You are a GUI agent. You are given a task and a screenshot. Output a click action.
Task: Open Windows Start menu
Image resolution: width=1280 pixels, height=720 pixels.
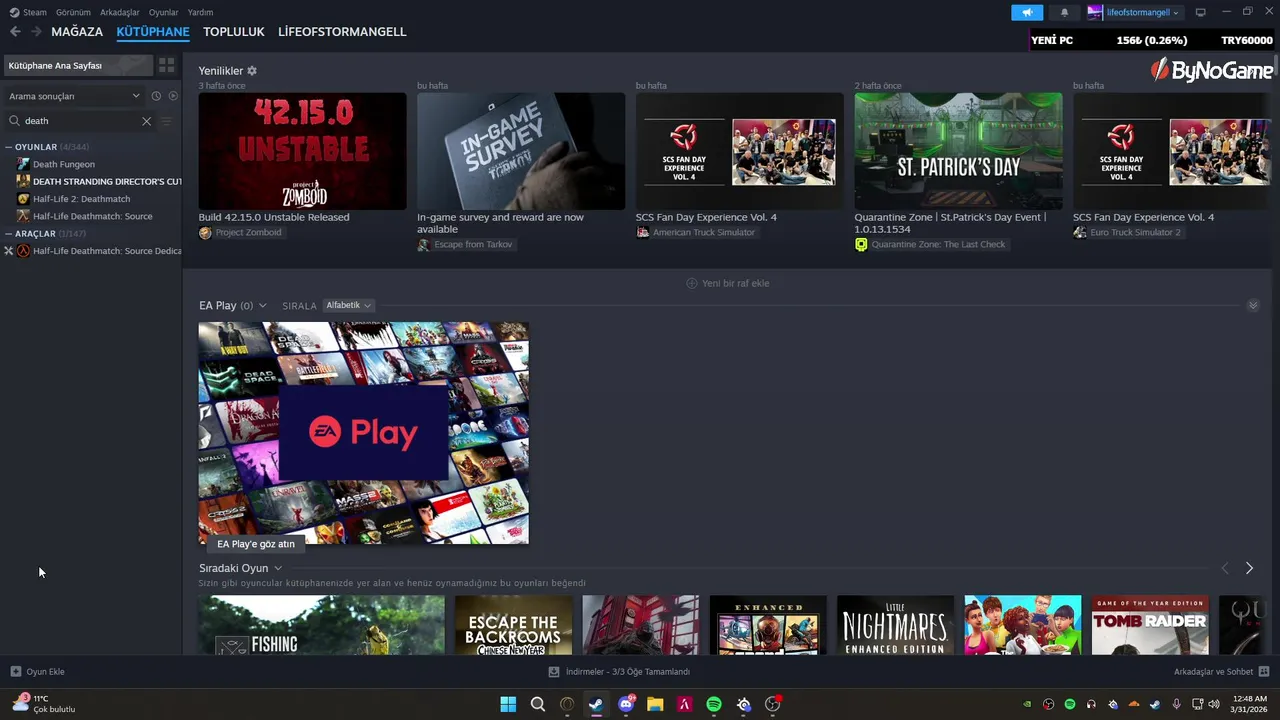[508, 704]
